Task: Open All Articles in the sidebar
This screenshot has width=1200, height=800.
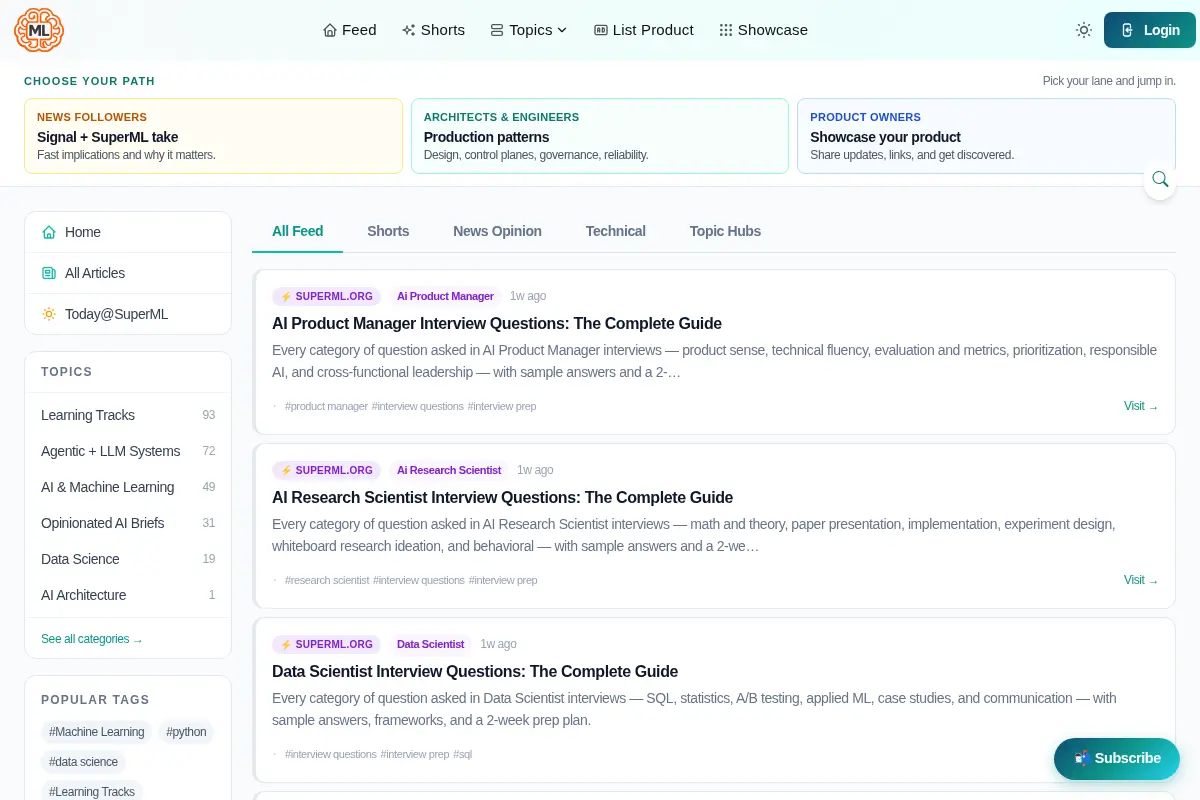Action: [128, 273]
